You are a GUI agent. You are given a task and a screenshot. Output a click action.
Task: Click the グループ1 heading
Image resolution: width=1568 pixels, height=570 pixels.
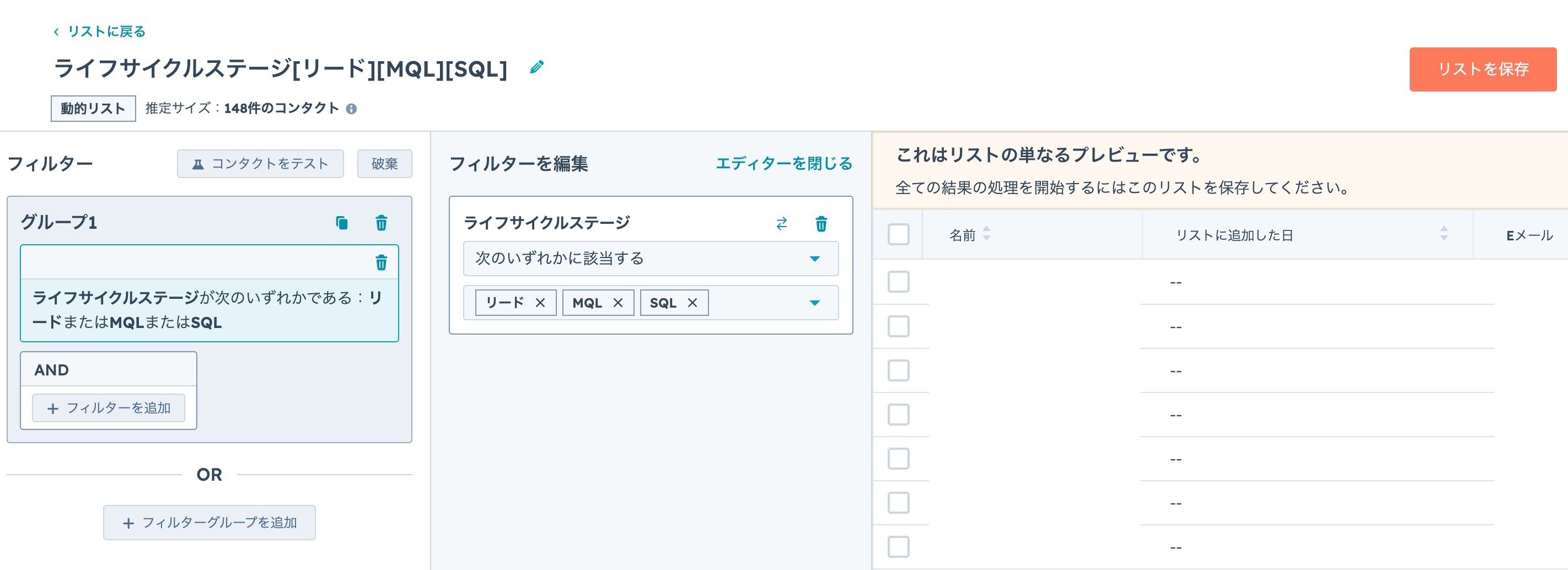[59, 222]
